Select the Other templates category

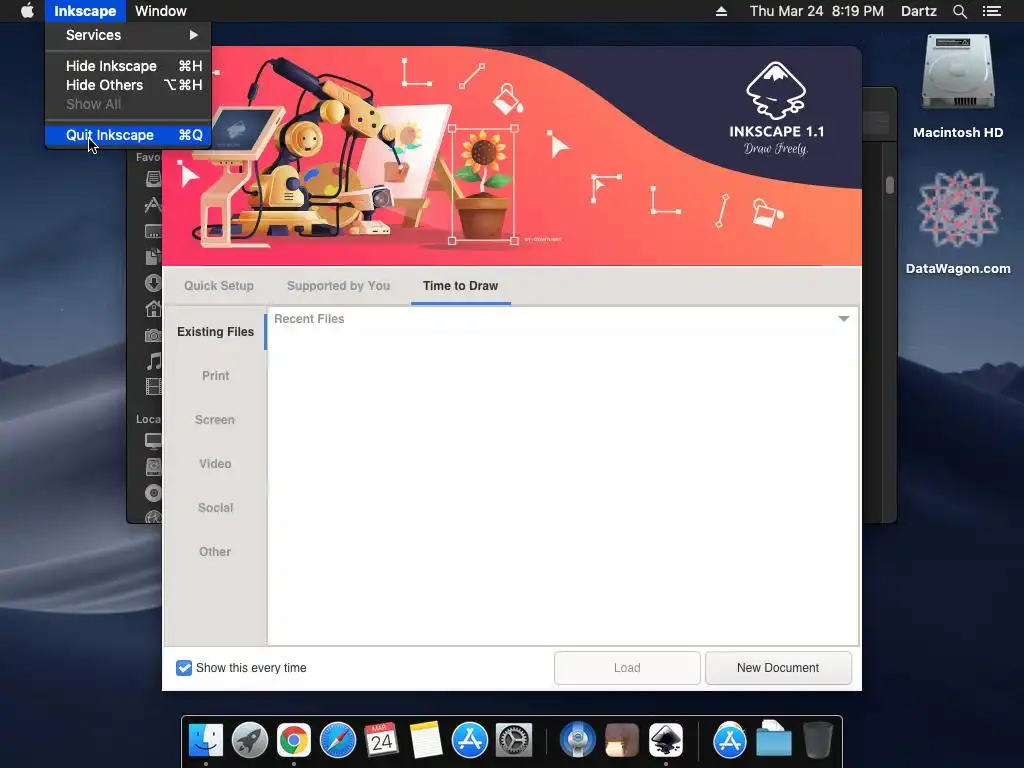pyautogui.click(x=215, y=552)
